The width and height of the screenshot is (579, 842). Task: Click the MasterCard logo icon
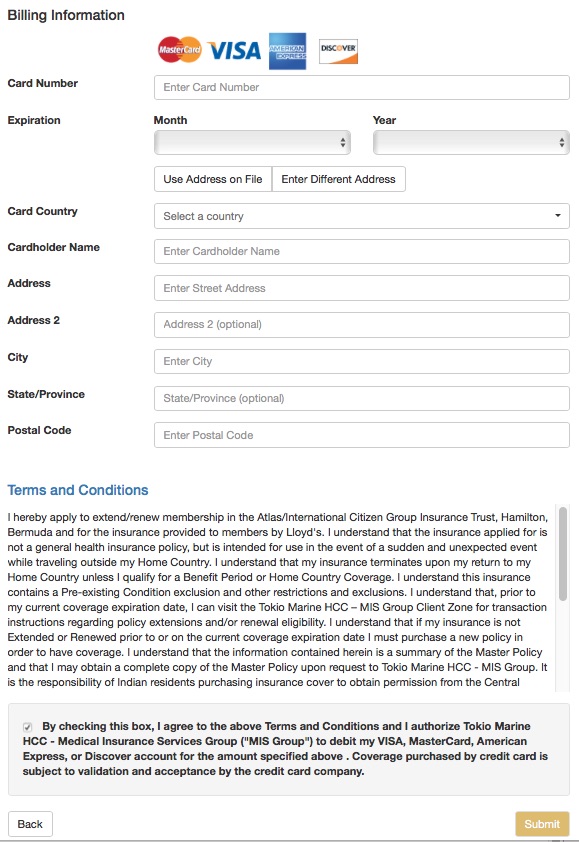pos(180,50)
